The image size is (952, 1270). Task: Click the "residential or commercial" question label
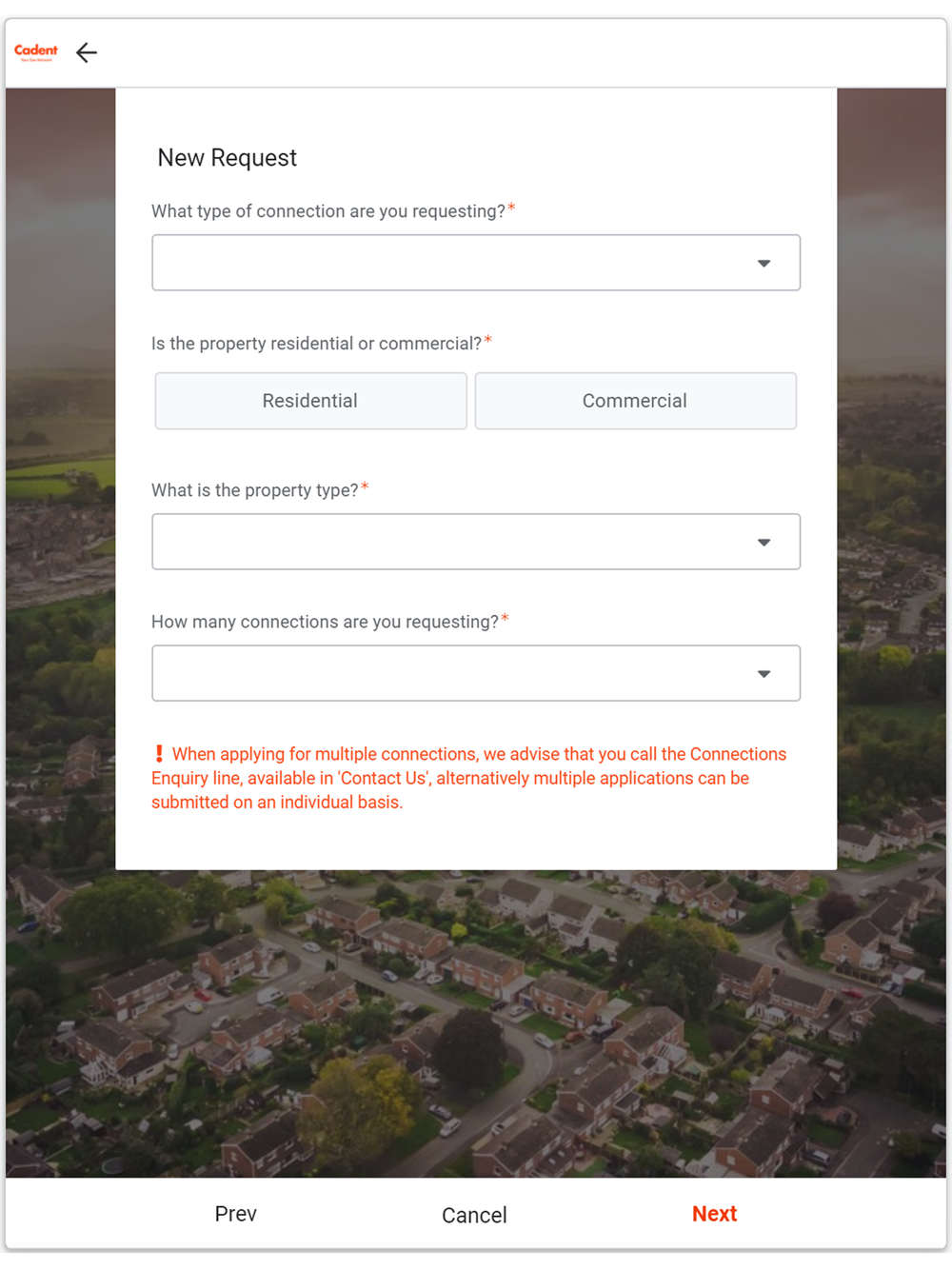pos(316,344)
